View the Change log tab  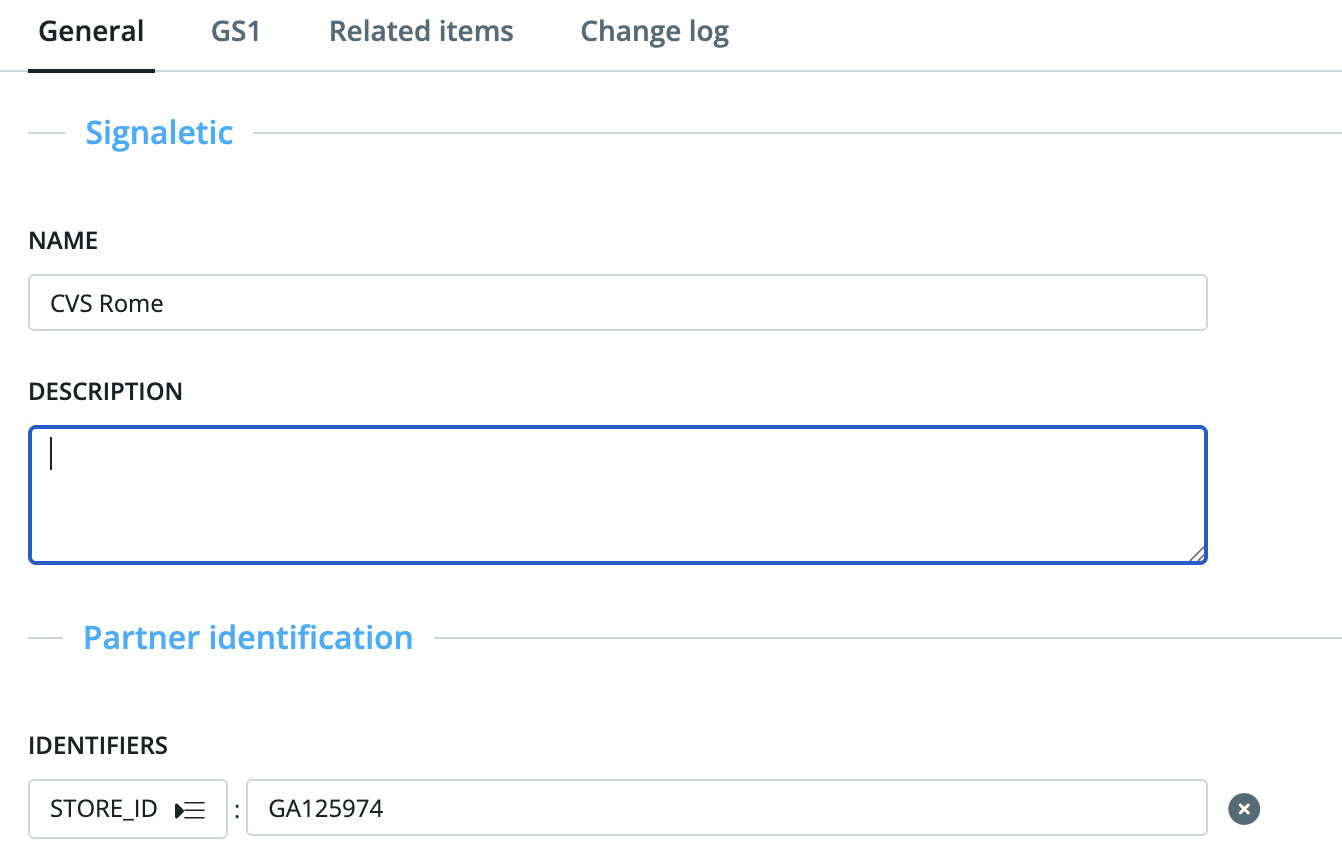654,32
